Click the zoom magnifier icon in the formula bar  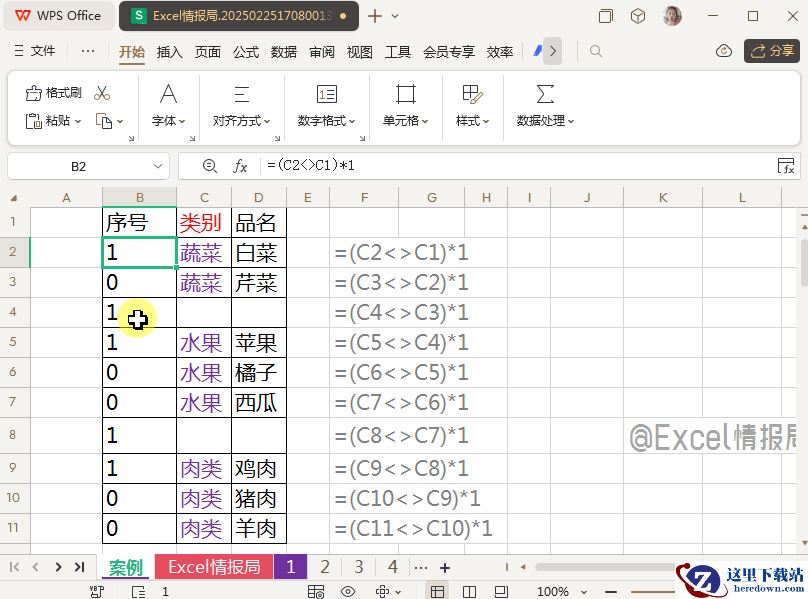[209, 166]
